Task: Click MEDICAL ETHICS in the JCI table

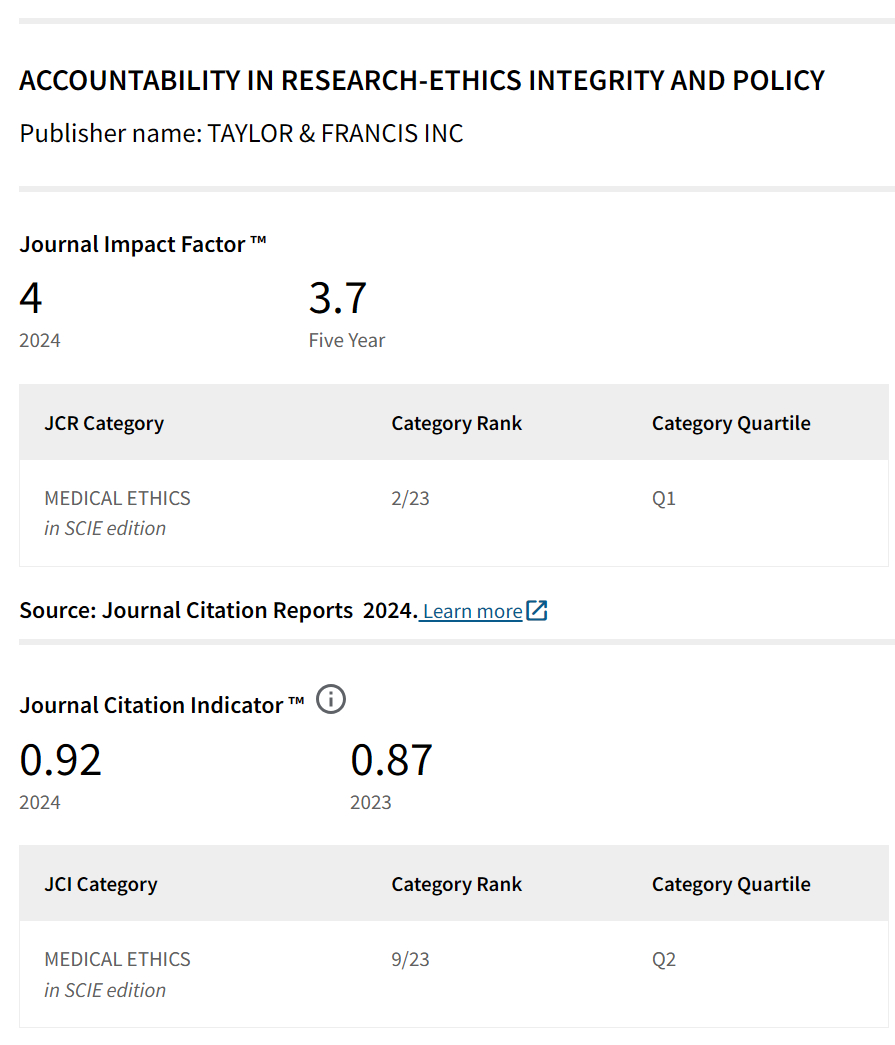Action: tap(117, 959)
